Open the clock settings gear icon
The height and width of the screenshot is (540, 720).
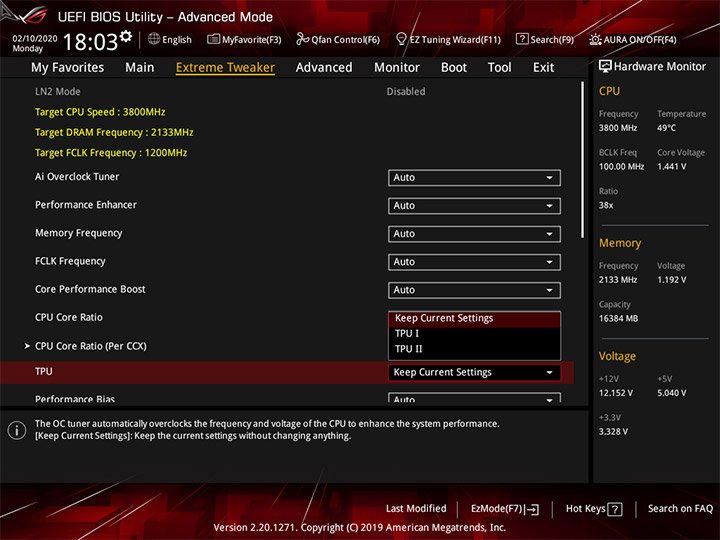[x=126, y=36]
